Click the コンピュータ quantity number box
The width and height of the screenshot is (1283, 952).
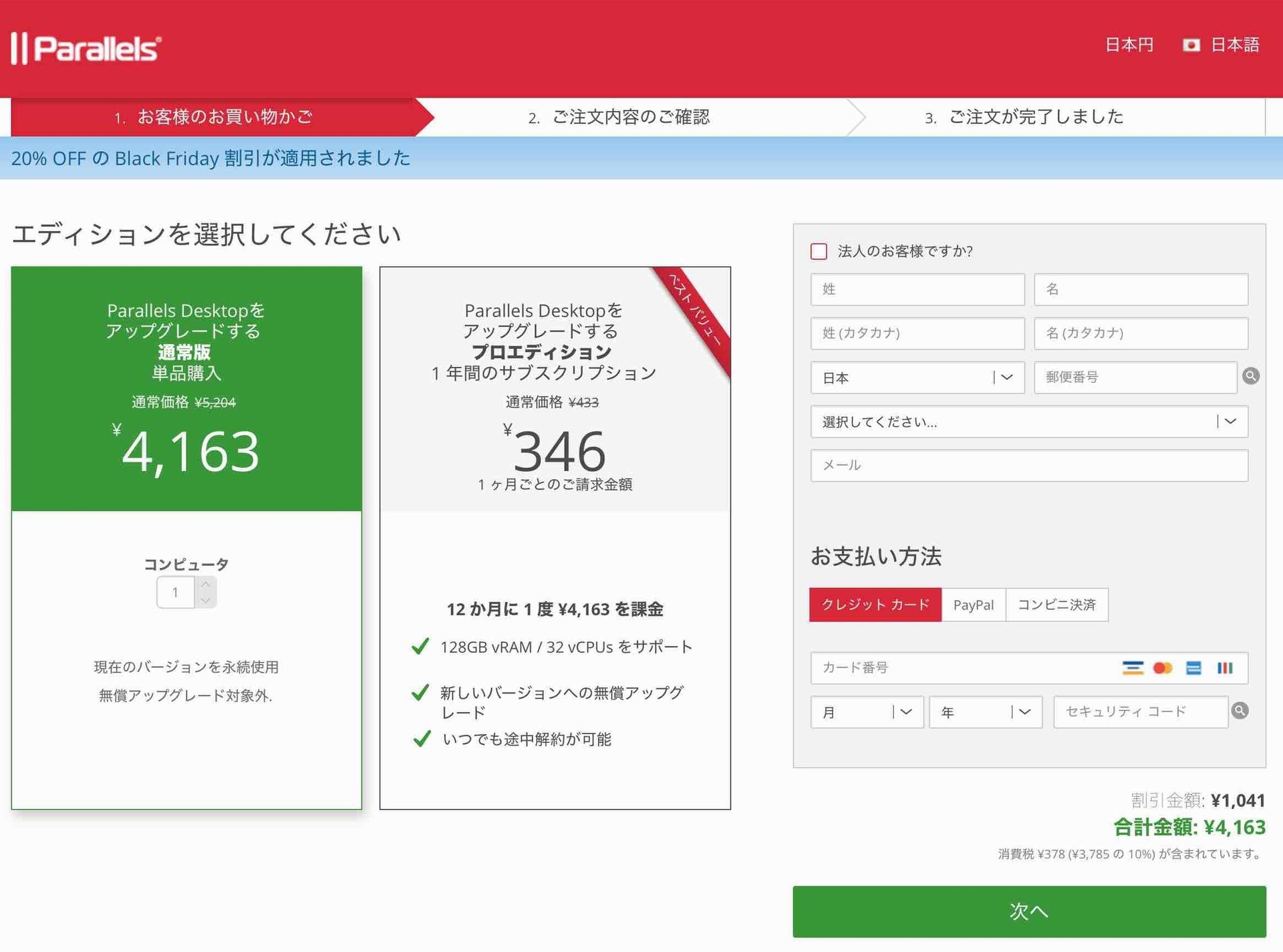(x=176, y=593)
